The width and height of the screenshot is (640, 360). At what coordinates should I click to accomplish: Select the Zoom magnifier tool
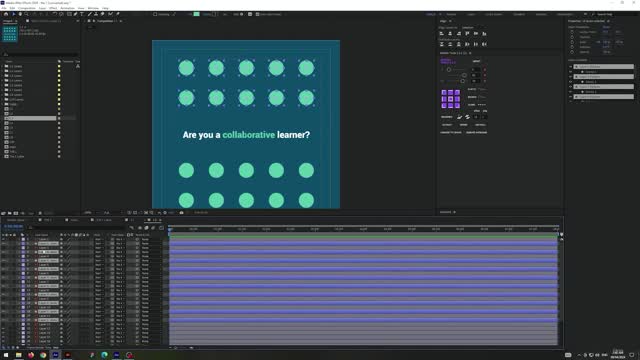(27, 14)
